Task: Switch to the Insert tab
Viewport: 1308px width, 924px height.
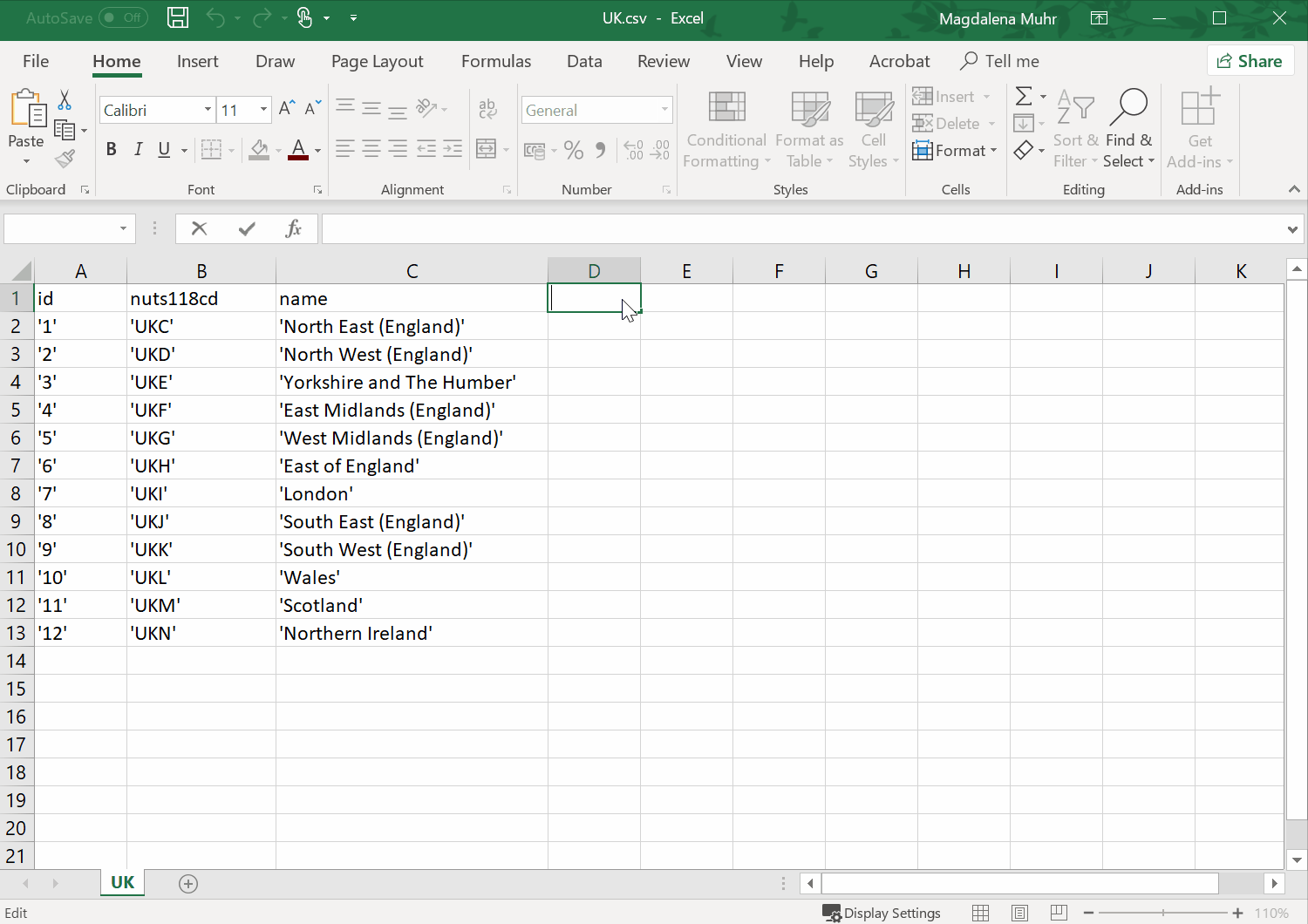Action: coord(197,61)
